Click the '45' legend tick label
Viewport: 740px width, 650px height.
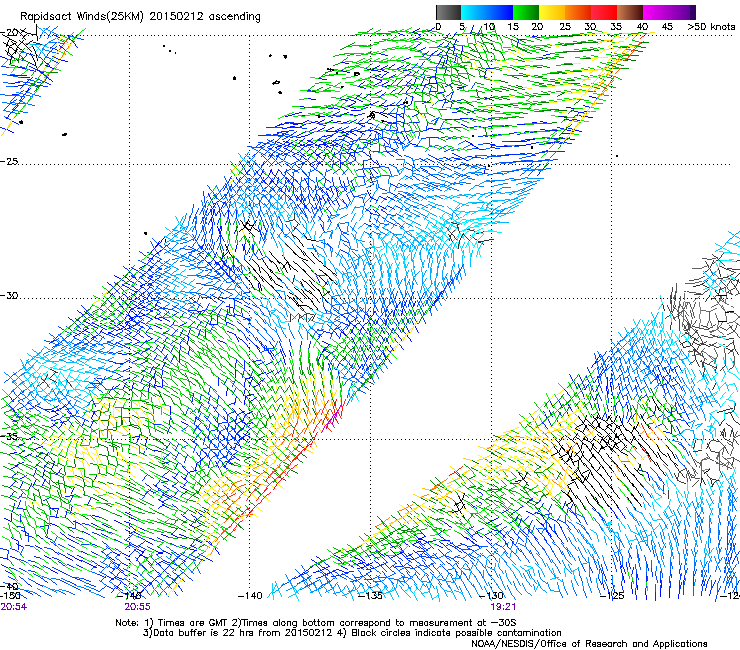coord(667,26)
